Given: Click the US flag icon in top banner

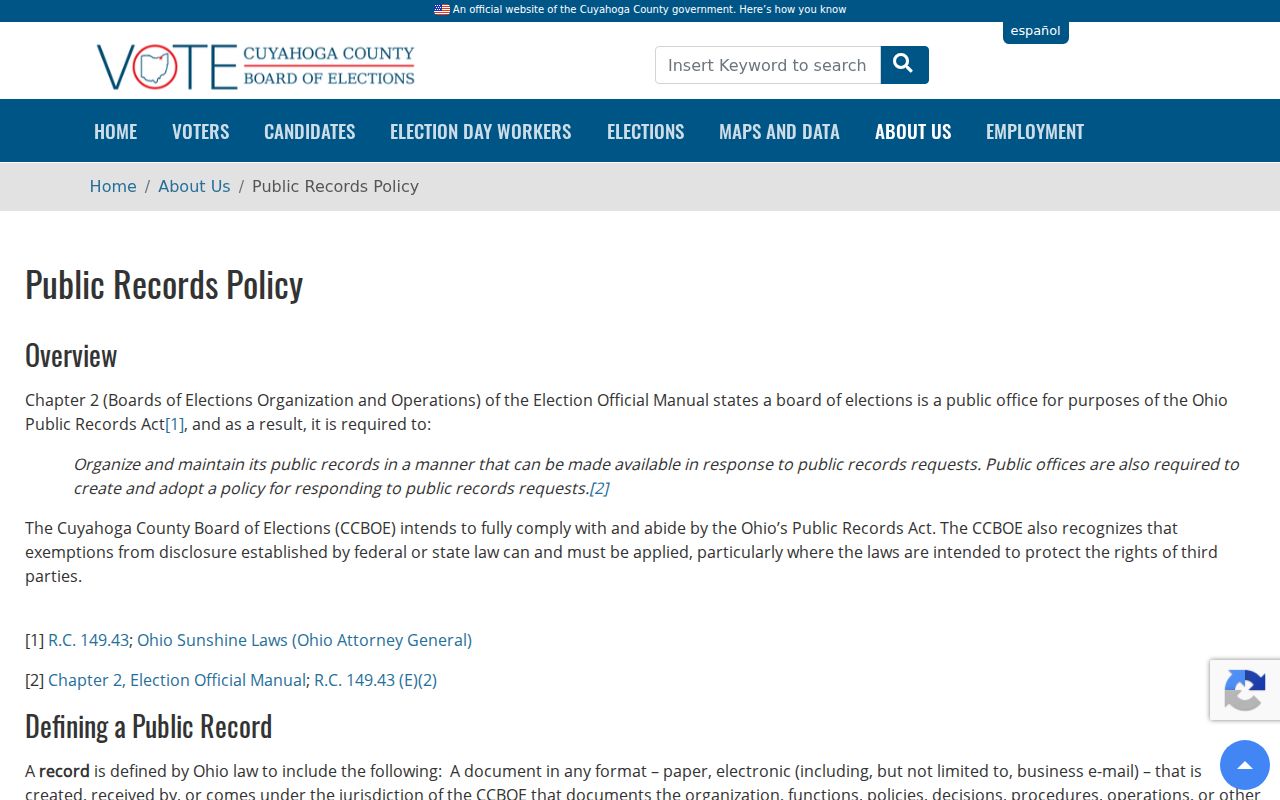Looking at the screenshot, I should (442, 9).
